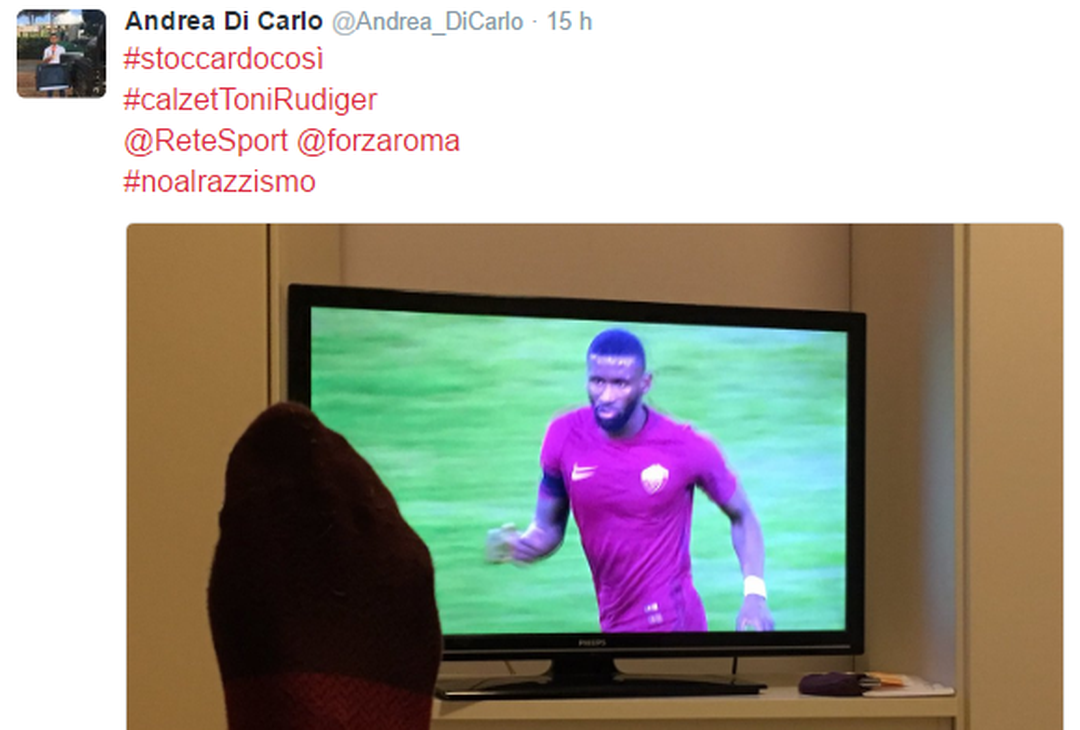Click the player's white wristband
This screenshot has height=730, width=1080.
(755, 587)
